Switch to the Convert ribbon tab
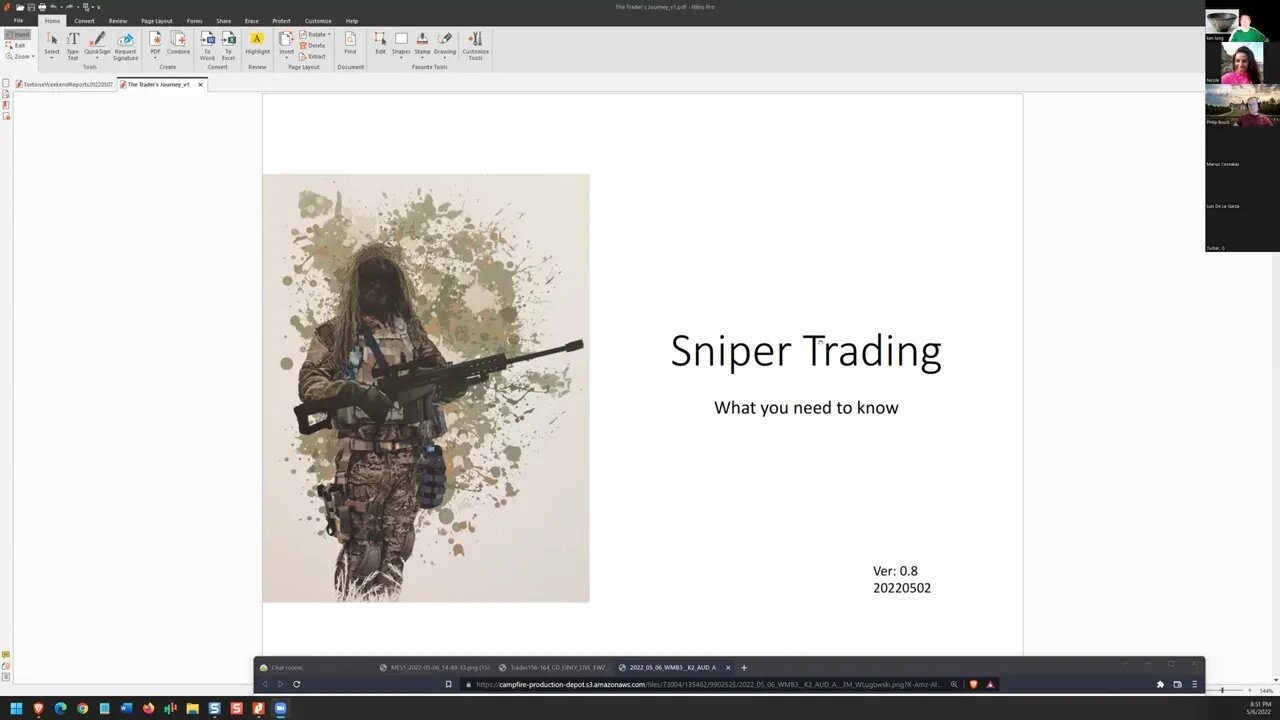Image resolution: width=1280 pixels, height=720 pixels. (x=84, y=20)
